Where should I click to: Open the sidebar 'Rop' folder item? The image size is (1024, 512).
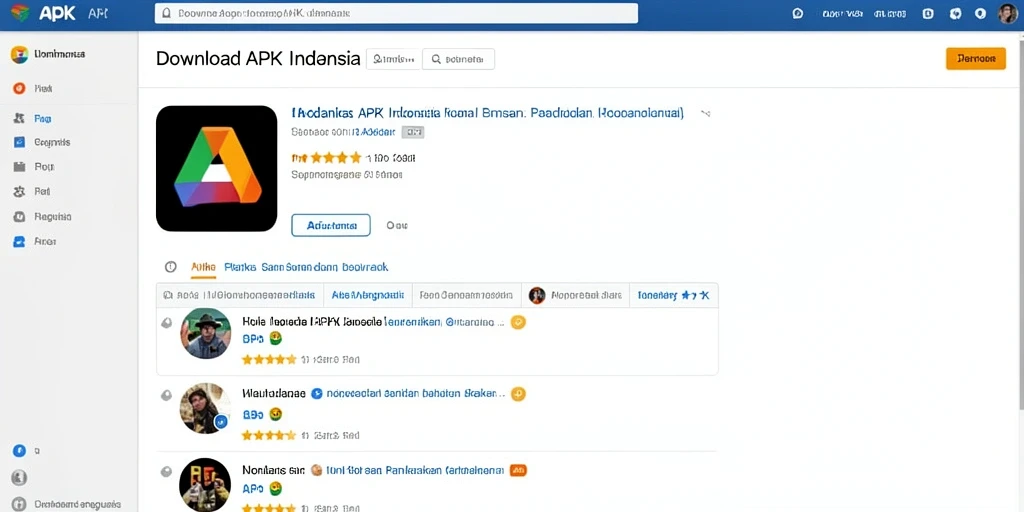[33, 167]
